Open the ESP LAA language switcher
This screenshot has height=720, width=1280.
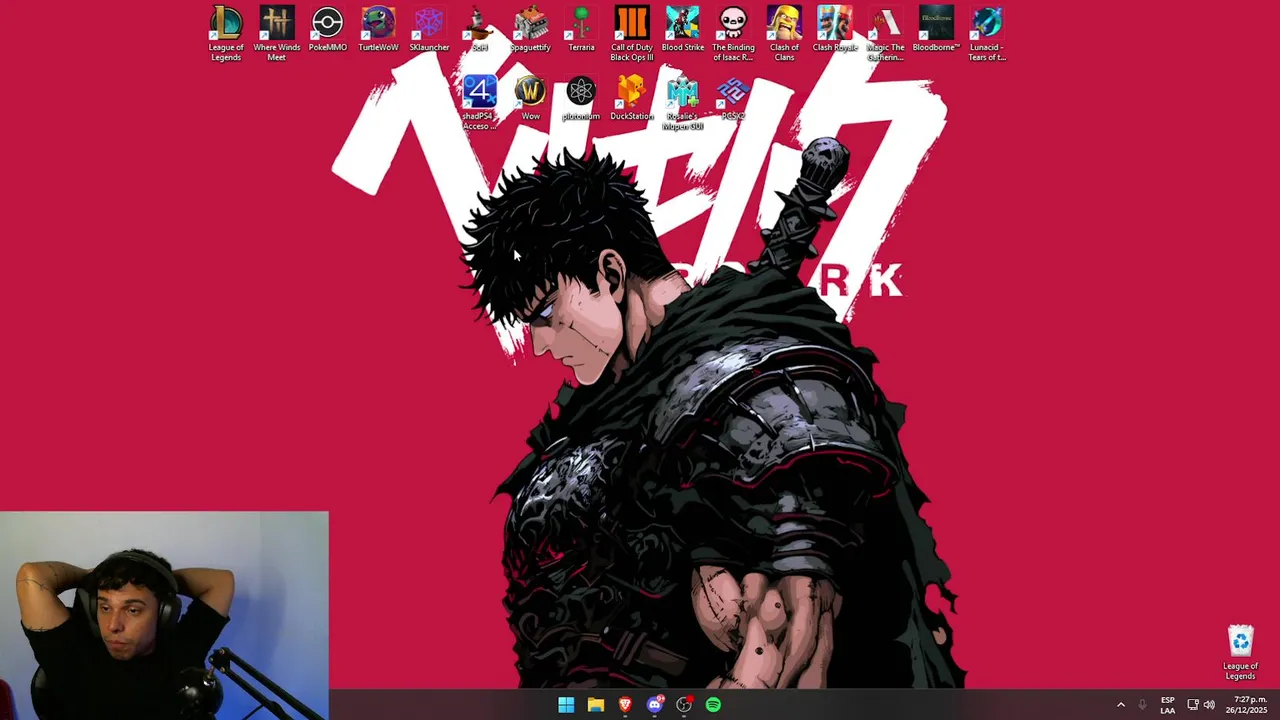coord(1167,705)
